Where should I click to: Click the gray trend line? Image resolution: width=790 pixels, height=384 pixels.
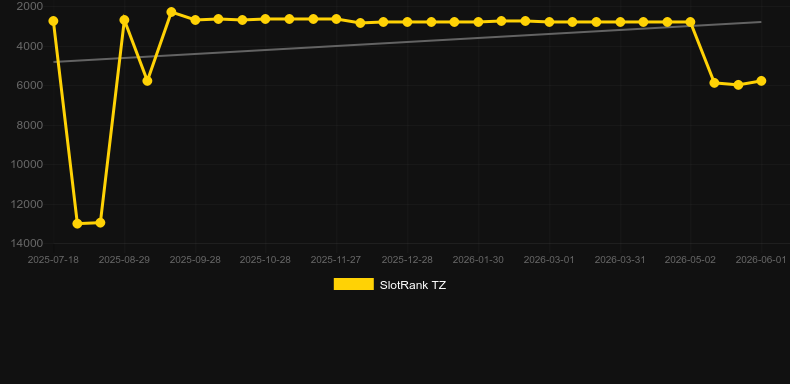click(x=407, y=42)
